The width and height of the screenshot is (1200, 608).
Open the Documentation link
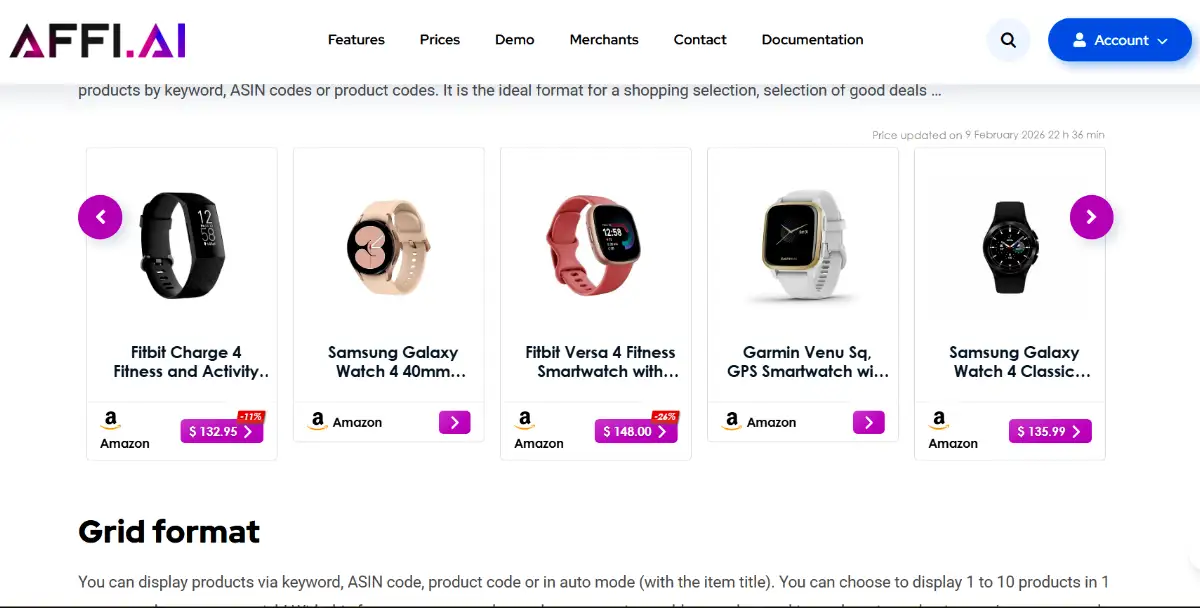(812, 40)
